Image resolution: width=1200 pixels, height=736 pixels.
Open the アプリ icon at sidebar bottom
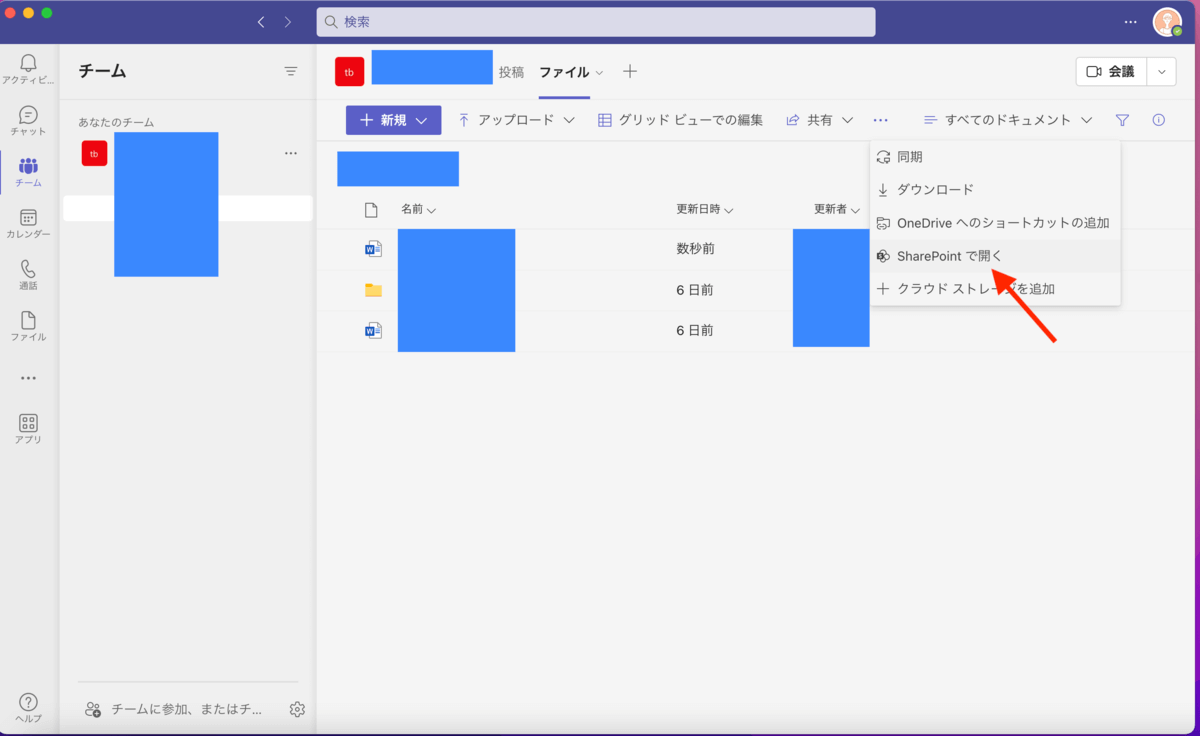[28, 424]
